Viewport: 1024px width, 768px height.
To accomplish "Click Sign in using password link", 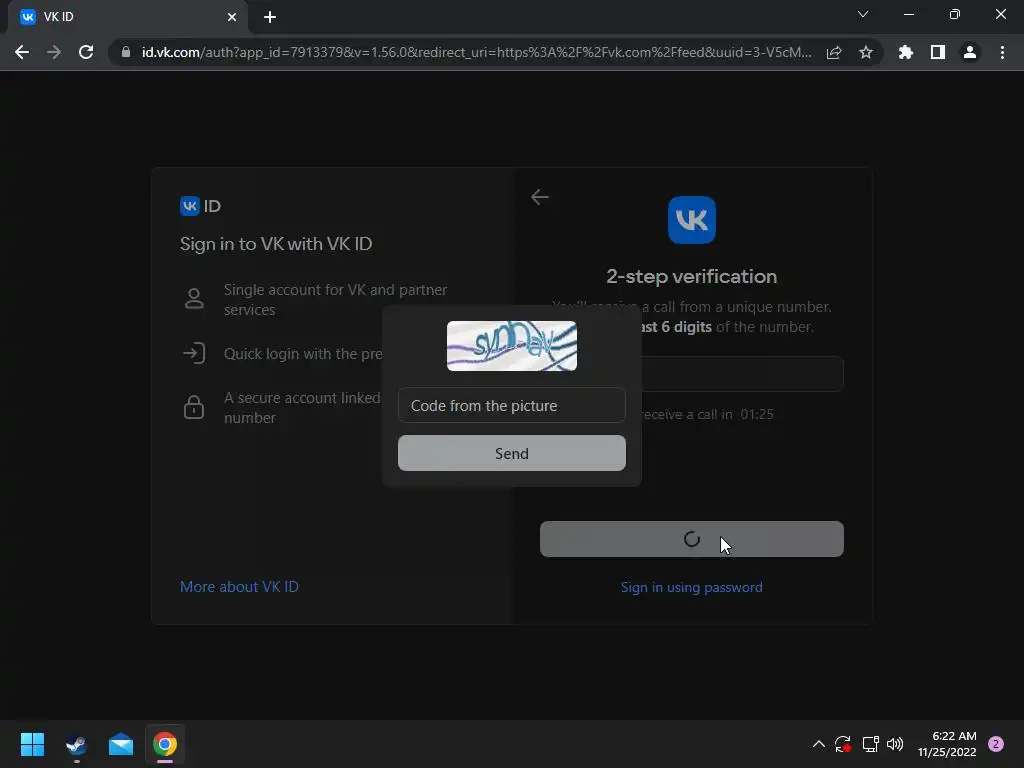I will [x=692, y=587].
